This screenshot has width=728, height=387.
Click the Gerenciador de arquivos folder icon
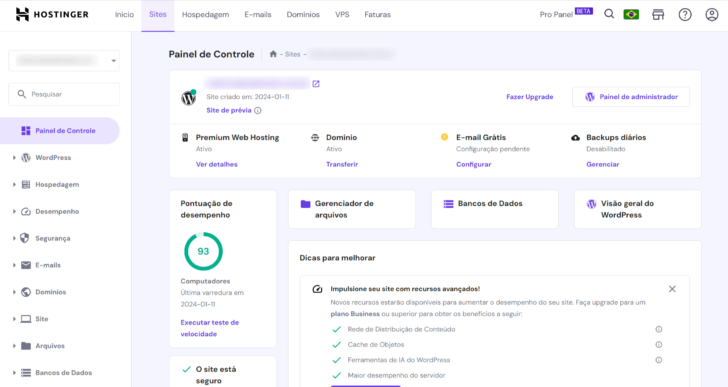pos(305,204)
